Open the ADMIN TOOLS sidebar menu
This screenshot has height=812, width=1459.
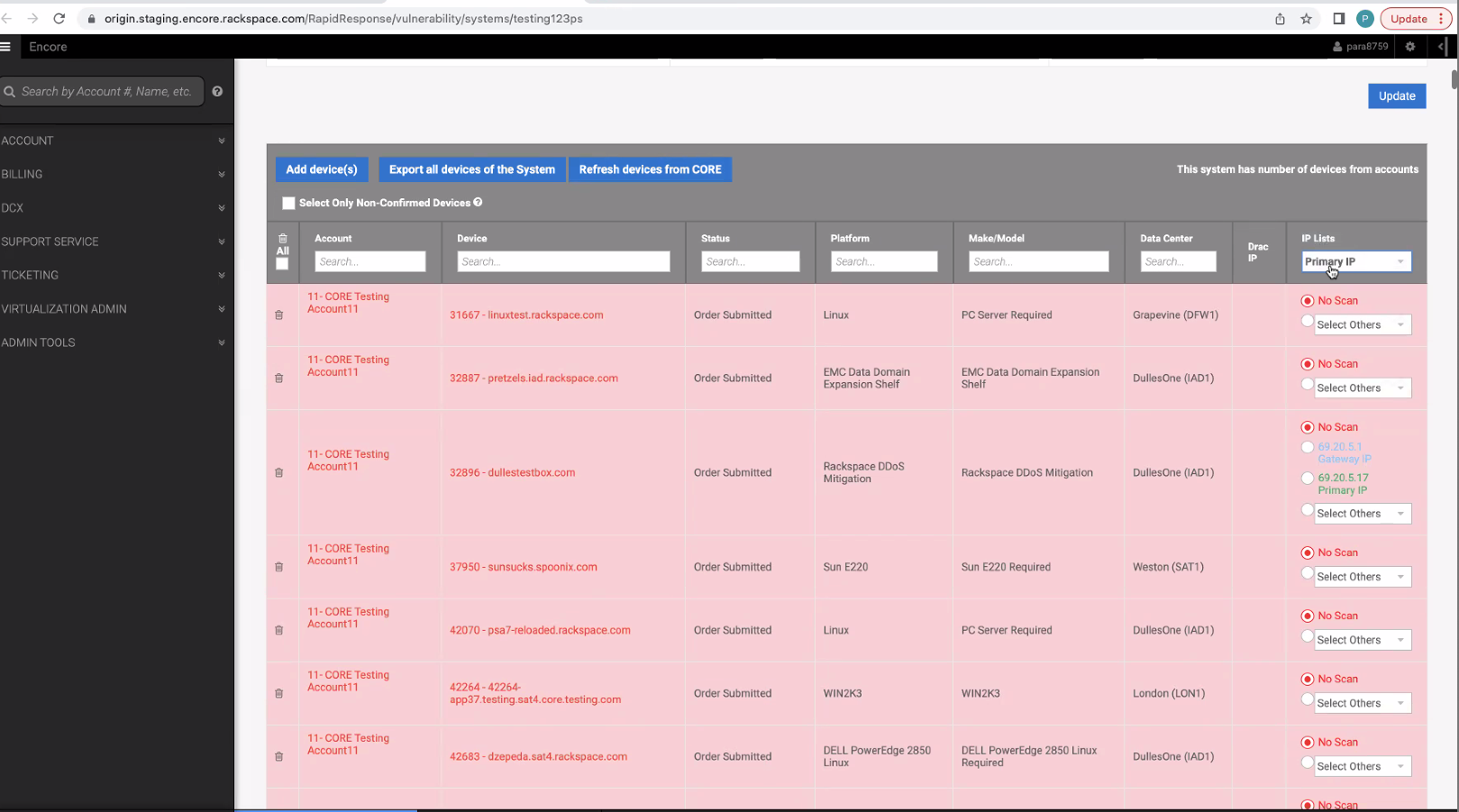[113, 343]
